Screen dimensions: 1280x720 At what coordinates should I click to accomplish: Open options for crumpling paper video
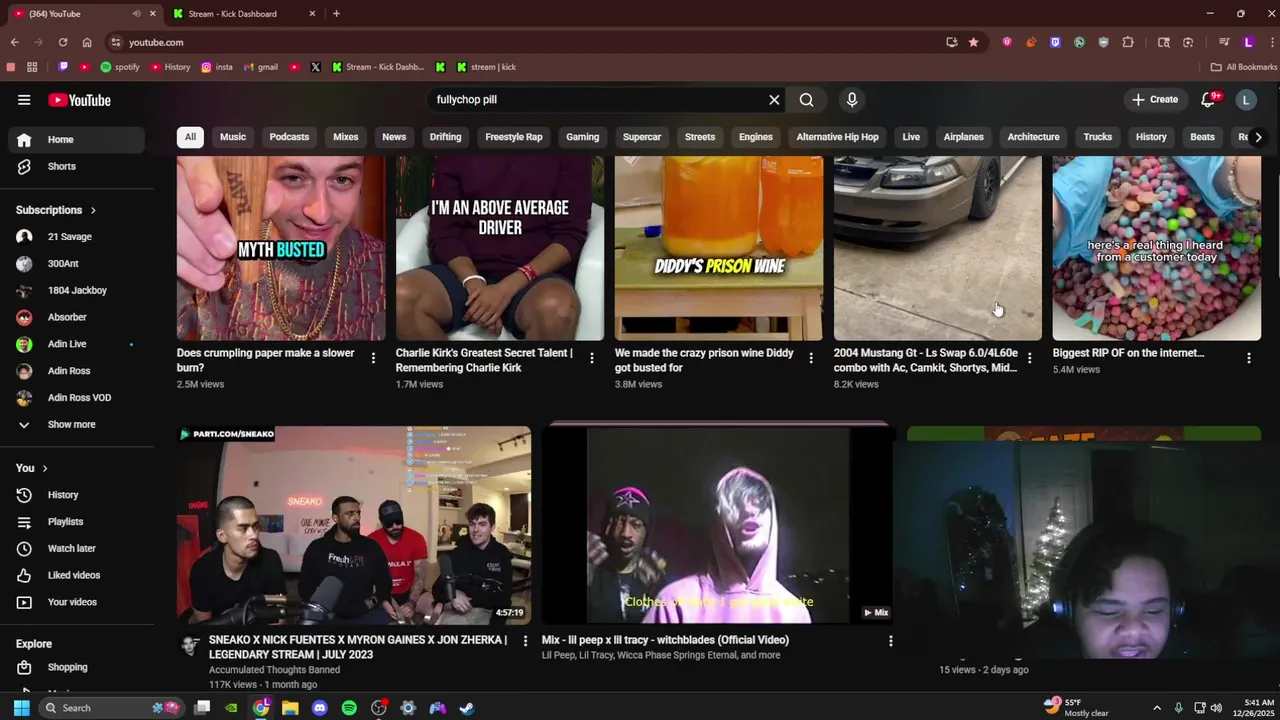(373, 358)
